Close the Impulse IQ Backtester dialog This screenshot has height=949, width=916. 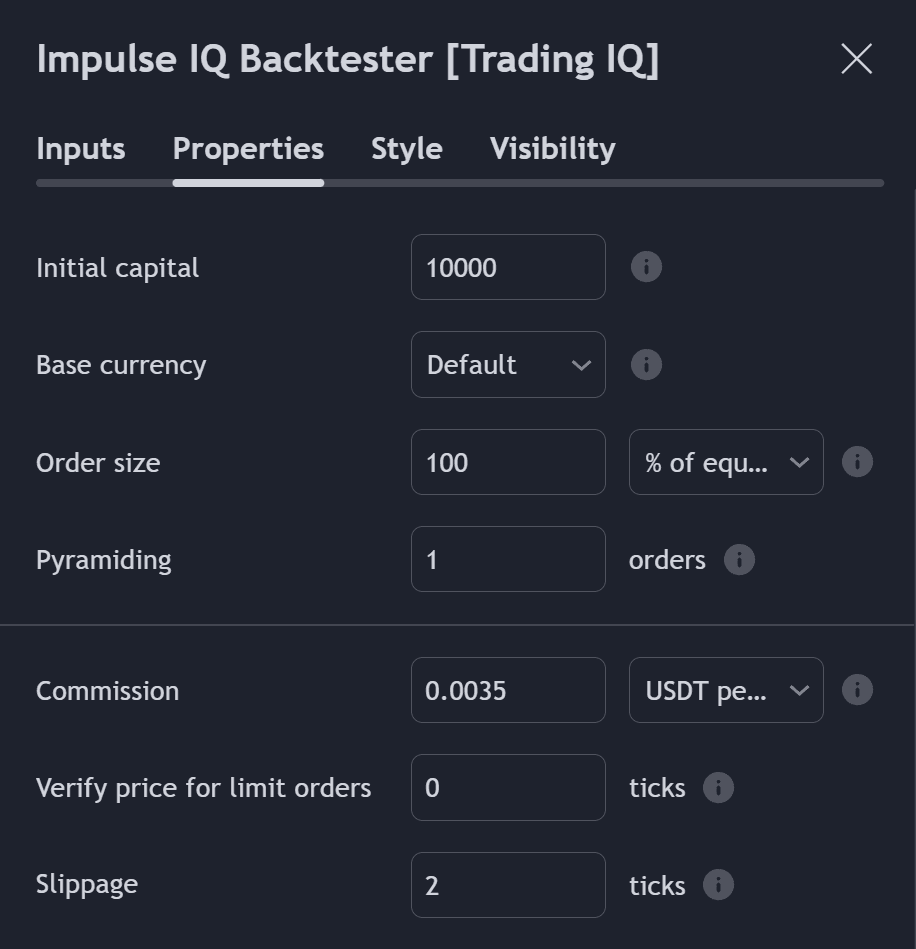pos(857,59)
